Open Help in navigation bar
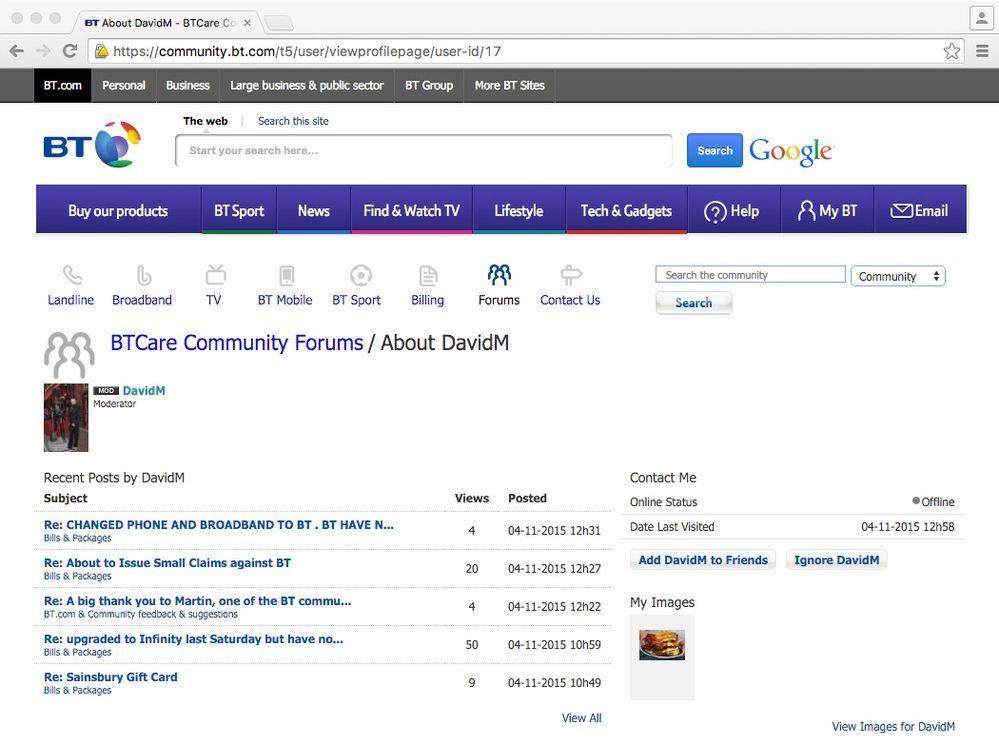This screenshot has height=745, width=999. [x=733, y=210]
